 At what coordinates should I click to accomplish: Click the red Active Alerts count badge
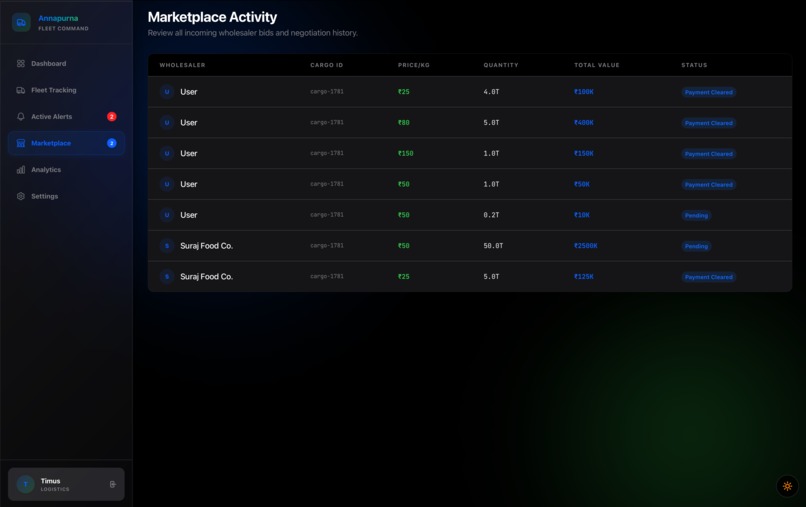point(112,117)
